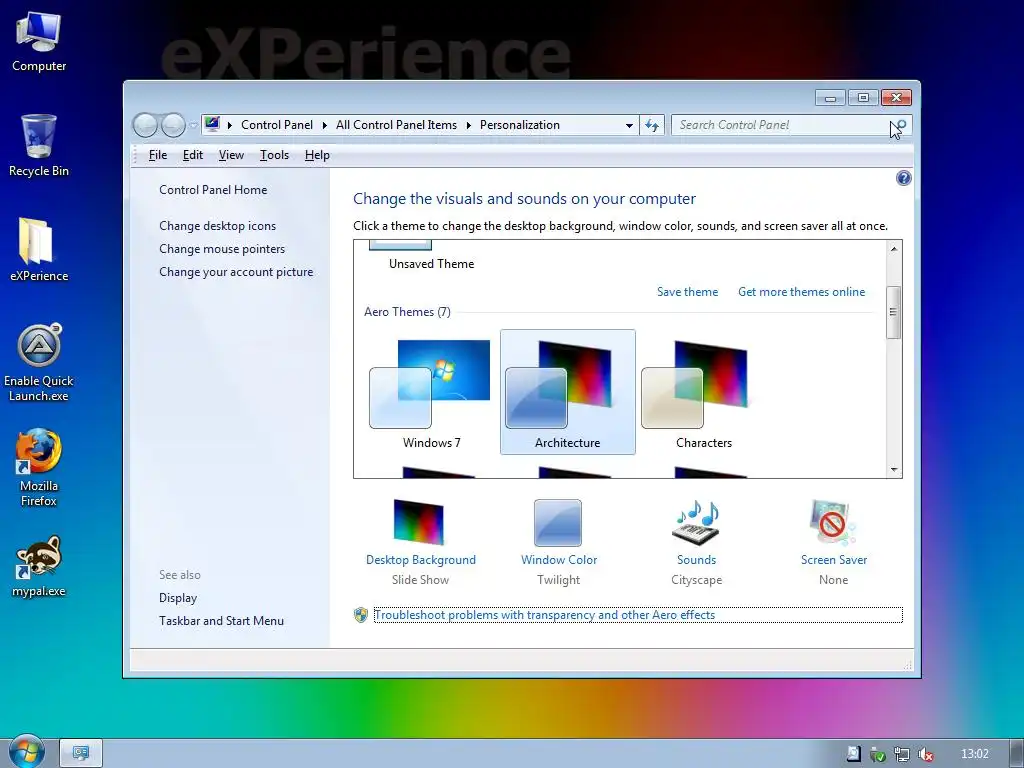Expand the All Control Panel Items arrow

pyautogui.click(x=468, y=125)
